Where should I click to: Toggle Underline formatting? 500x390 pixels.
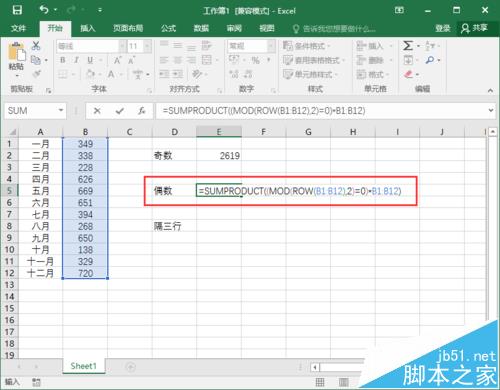90,60
